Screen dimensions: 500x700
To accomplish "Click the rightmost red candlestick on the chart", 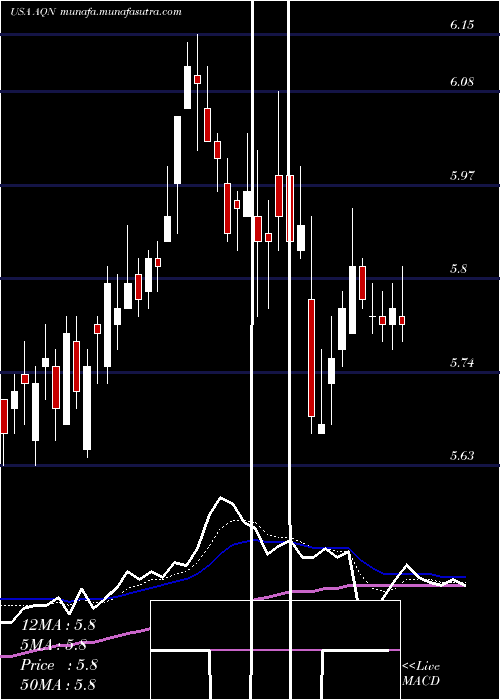I will click(402, 321).
